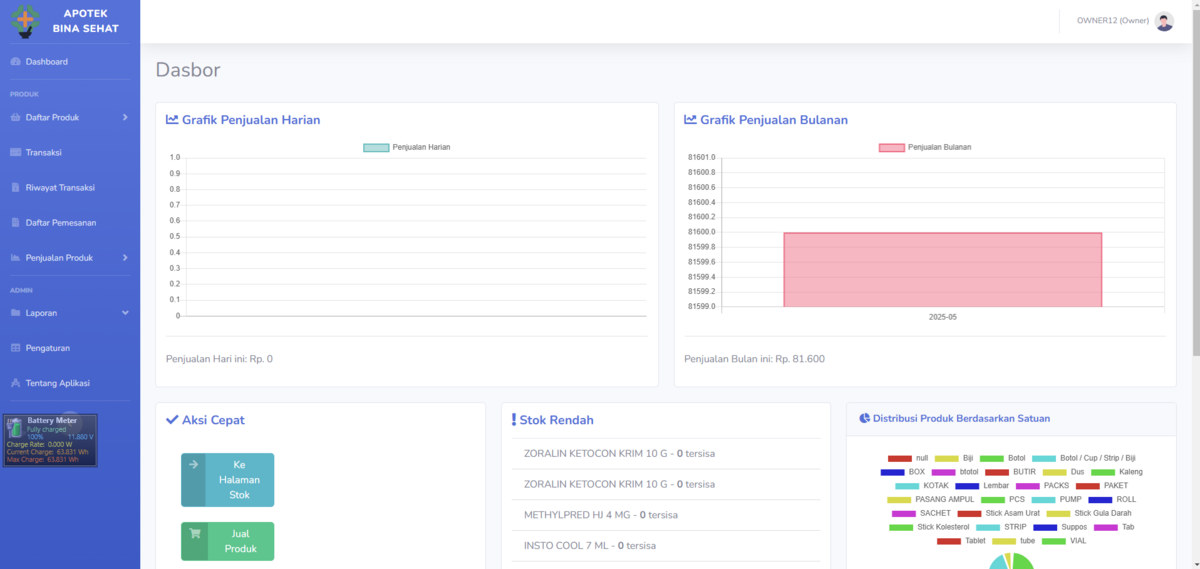Image resolution: width=1200 pixels, height=569 pixels.
Task: Expand the Penjualan Produk submenu
Action: tap(125, 258)
